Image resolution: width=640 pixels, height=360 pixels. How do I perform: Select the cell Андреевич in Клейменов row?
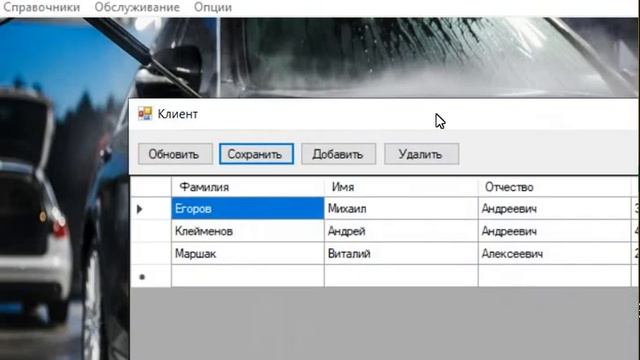(x=555, y=231)
